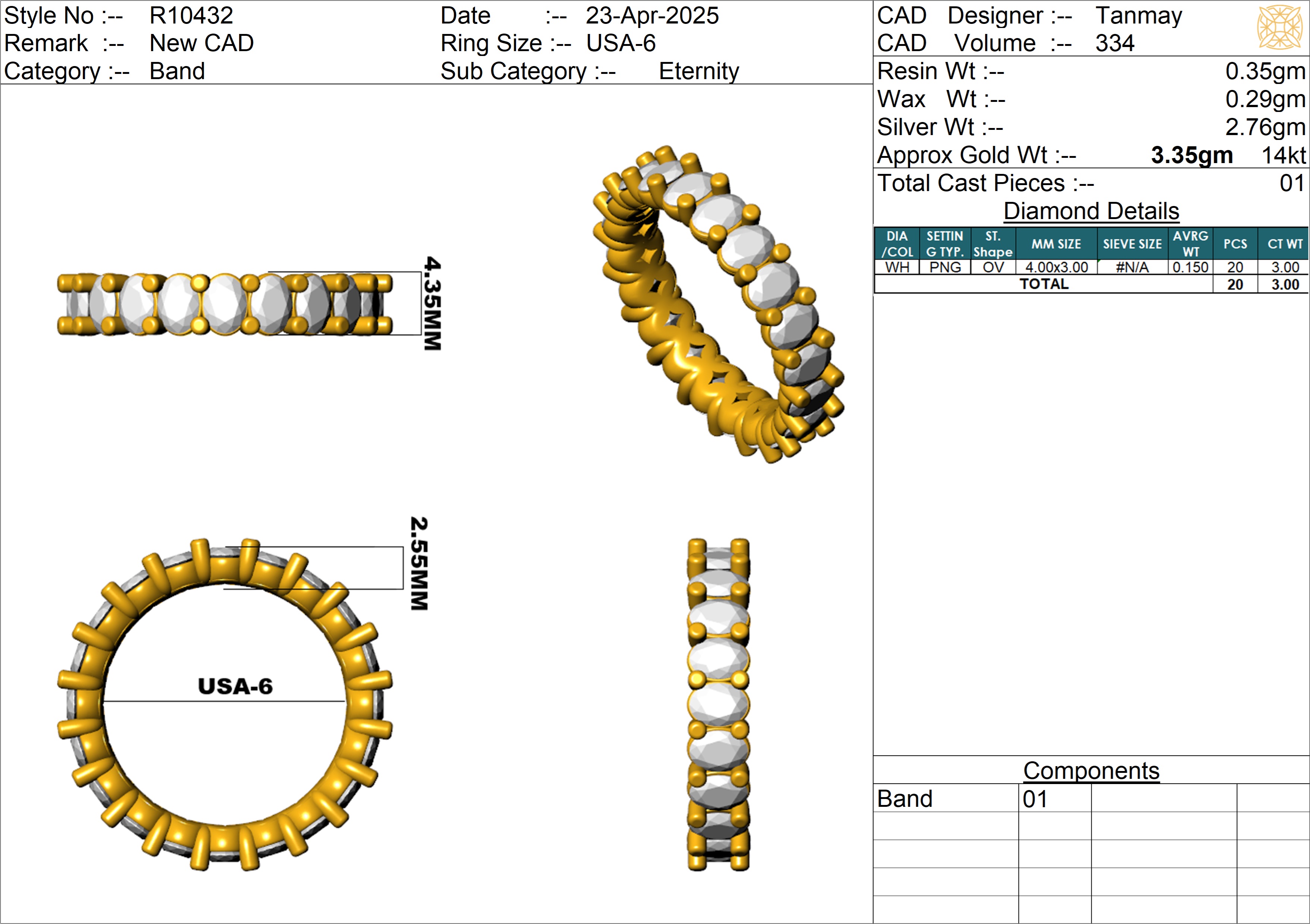Viewport: 1310px width, 924px height.
Task: Click the Style No value R10432
Action: point(191,15)
